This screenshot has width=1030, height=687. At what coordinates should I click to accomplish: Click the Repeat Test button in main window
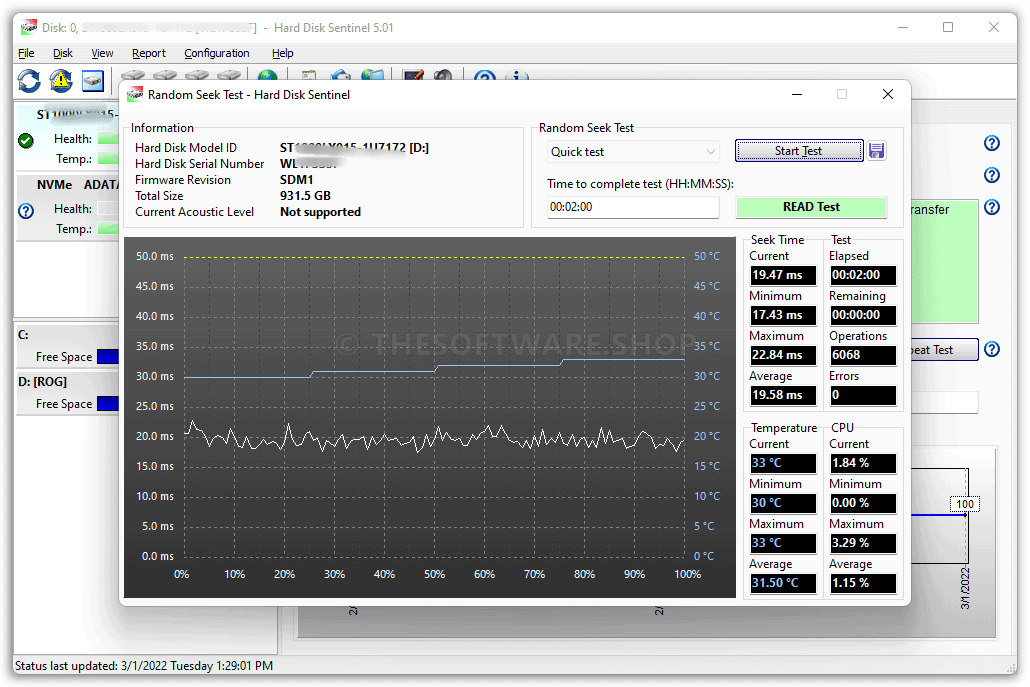(943, 350)
